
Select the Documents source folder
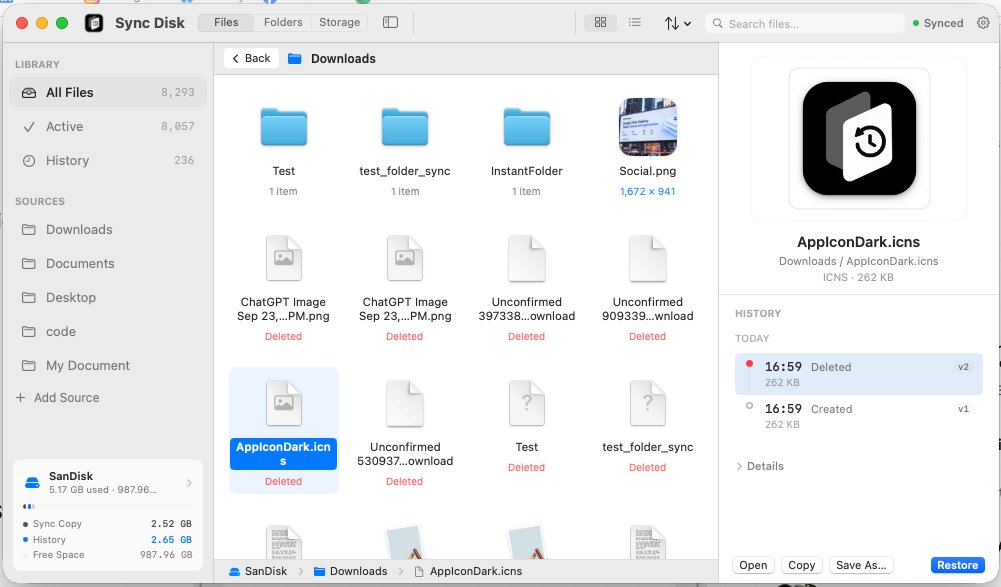tap(108, 263)
